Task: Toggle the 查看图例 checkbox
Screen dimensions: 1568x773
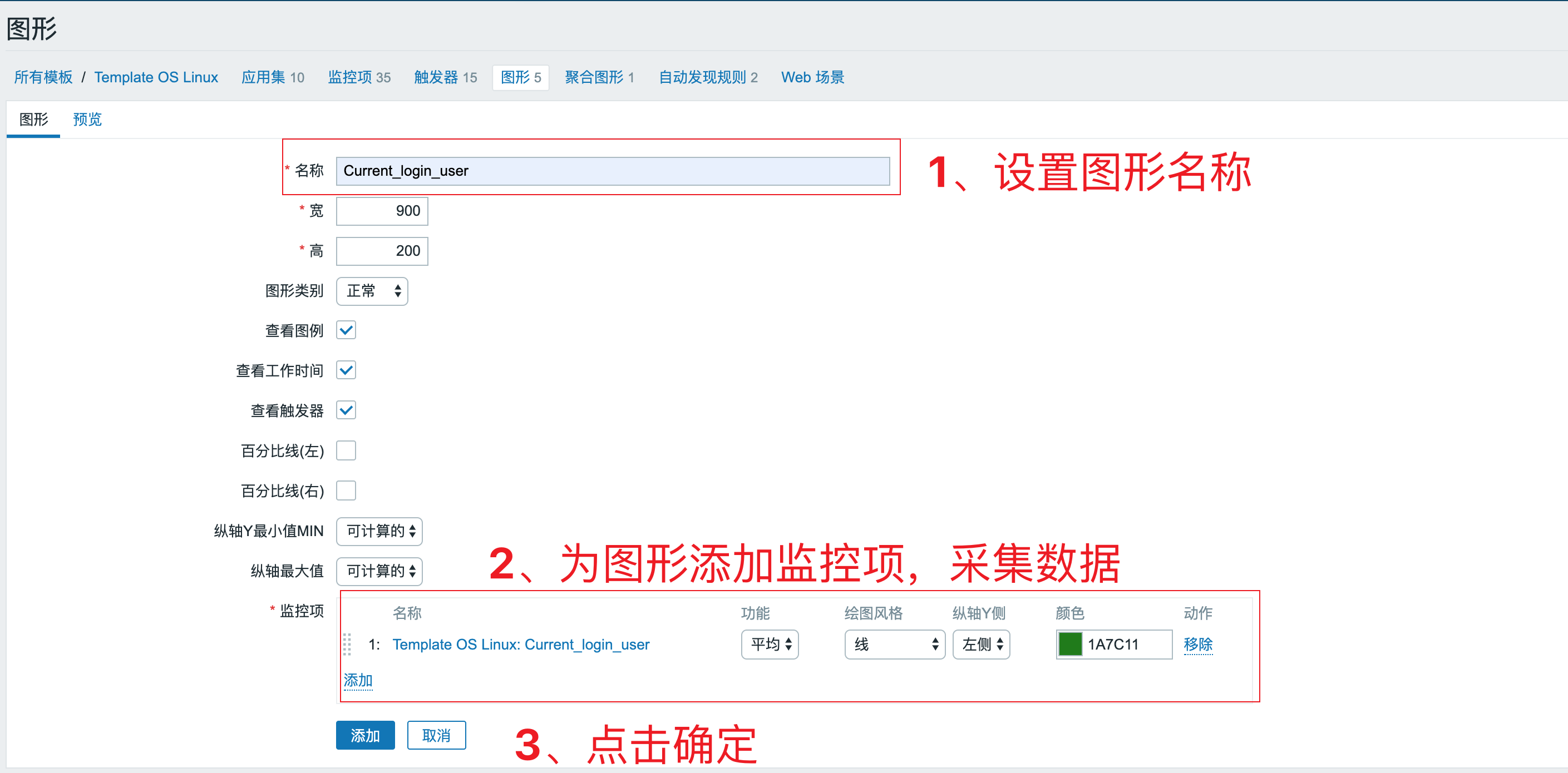Action: pyautogui.click(x=346, y=330)
